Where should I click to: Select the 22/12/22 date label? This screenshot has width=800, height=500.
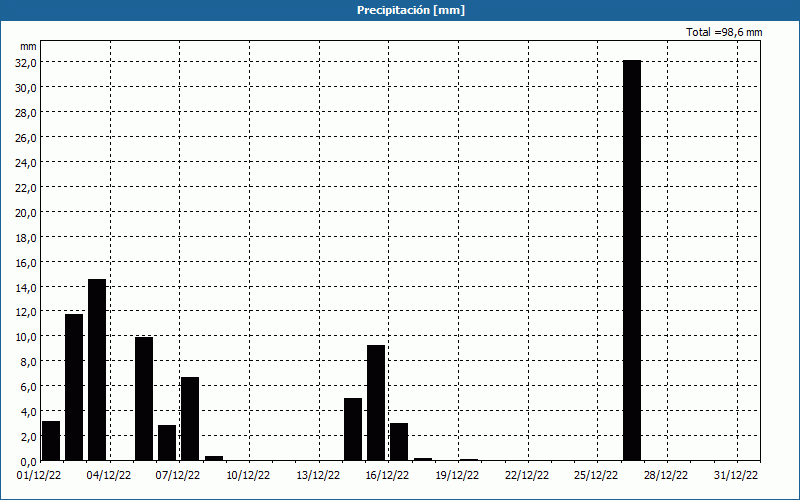point(528,476)
